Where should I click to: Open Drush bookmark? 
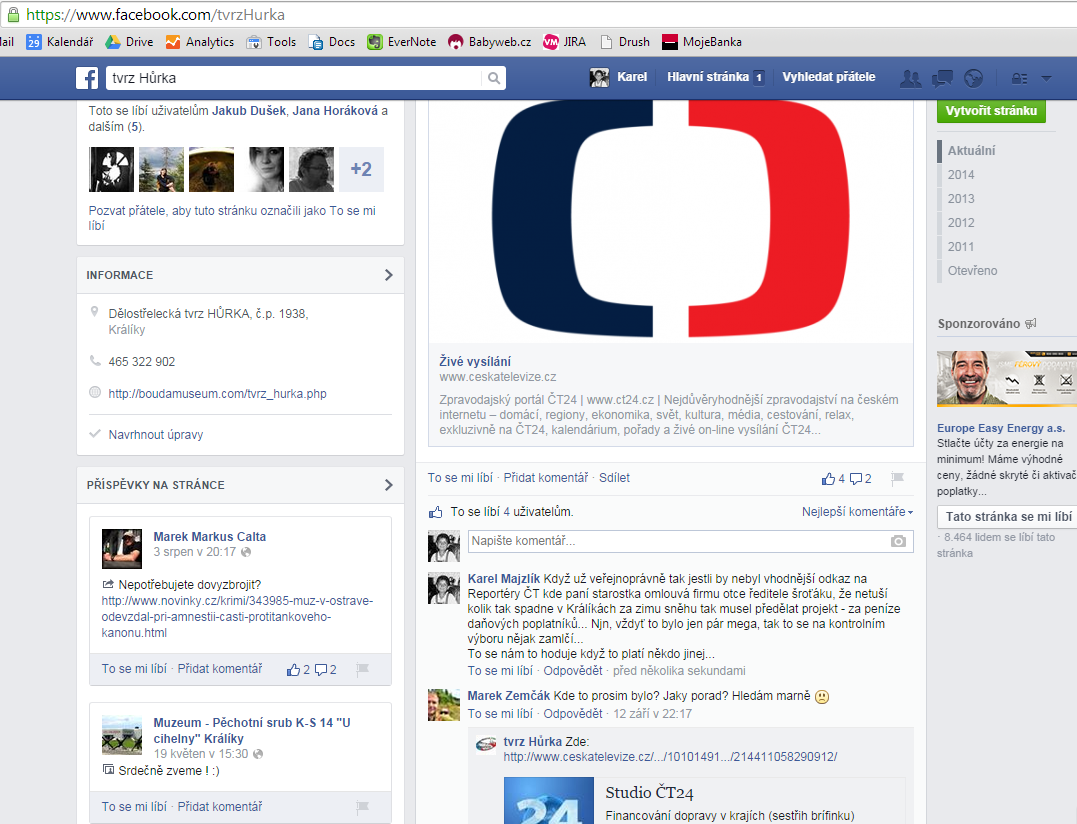point(625,42)
